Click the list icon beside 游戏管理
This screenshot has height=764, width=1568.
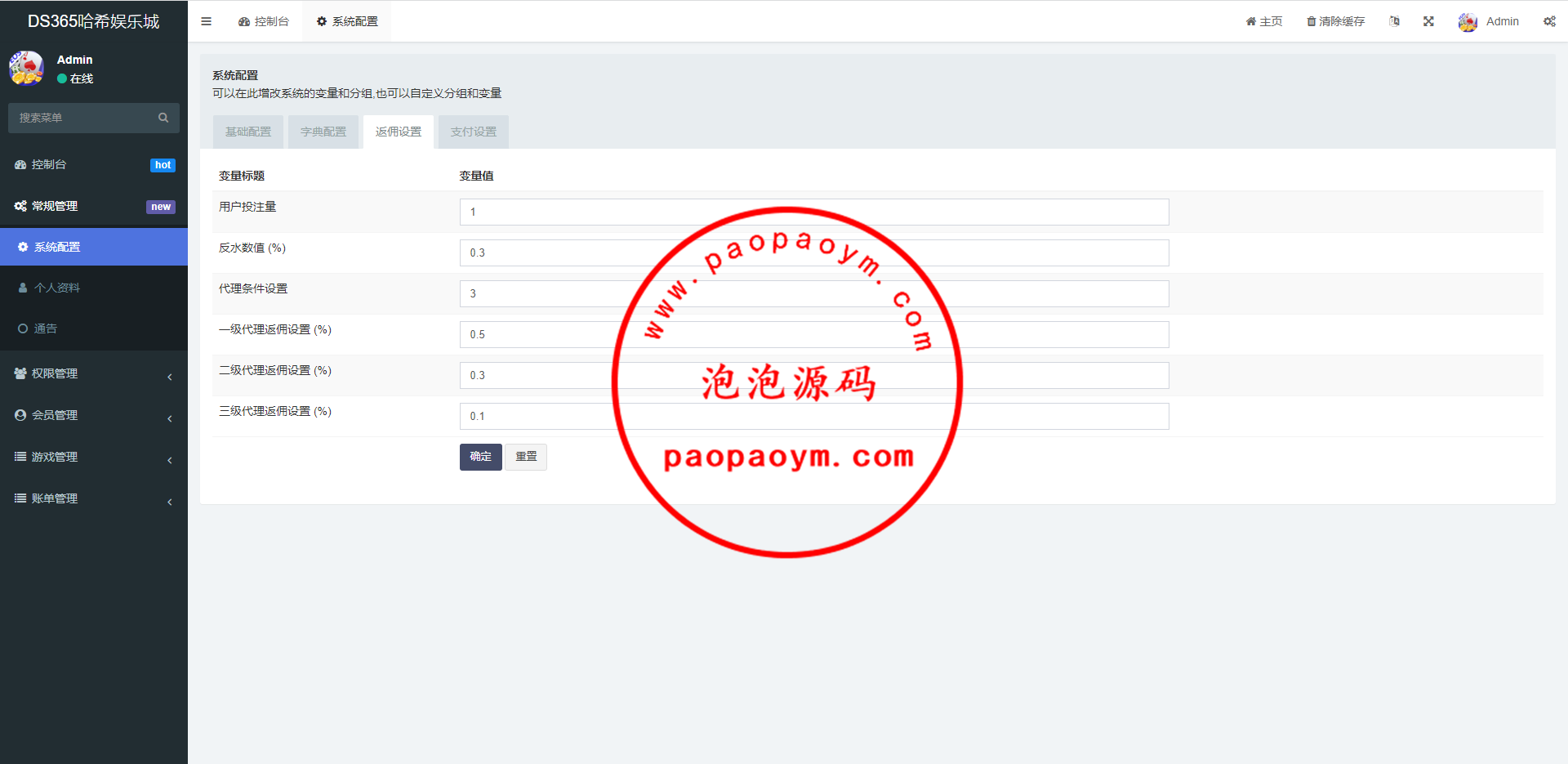[20, 457]
